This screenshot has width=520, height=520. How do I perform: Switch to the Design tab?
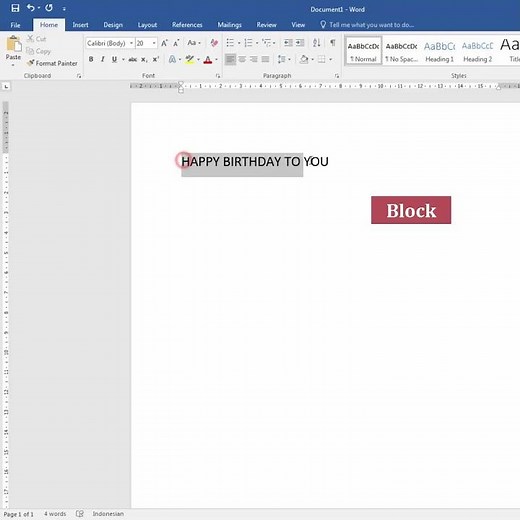(x=113, y=25)
